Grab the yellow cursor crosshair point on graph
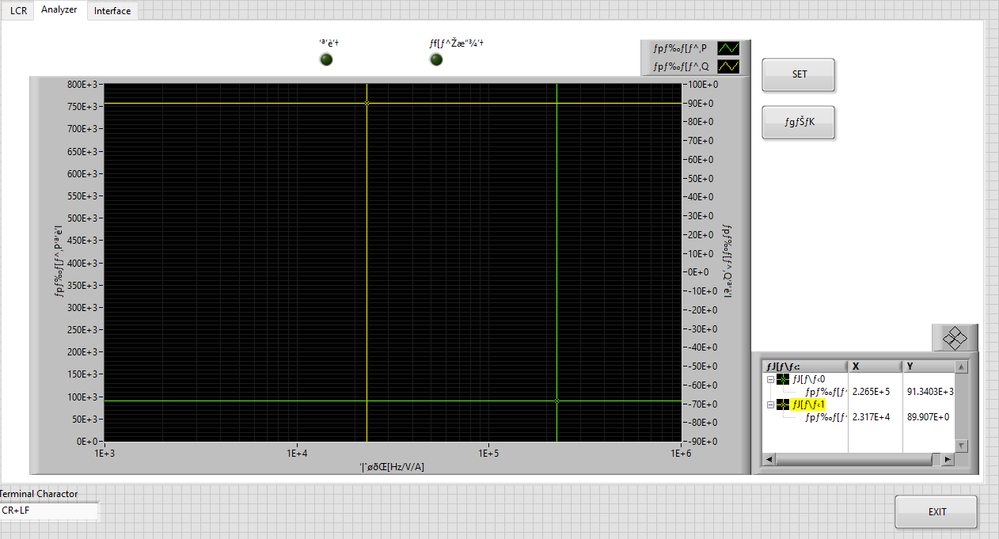 pos(367,103)
